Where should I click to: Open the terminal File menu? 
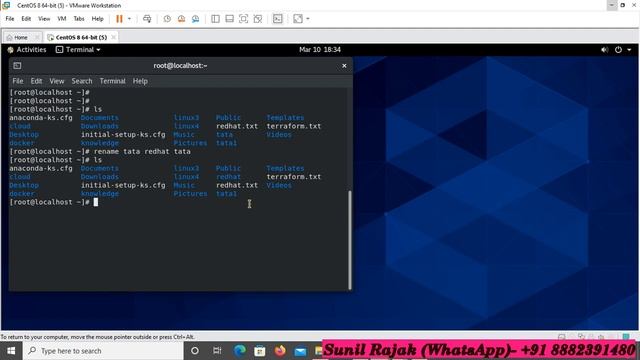[18, 81]
